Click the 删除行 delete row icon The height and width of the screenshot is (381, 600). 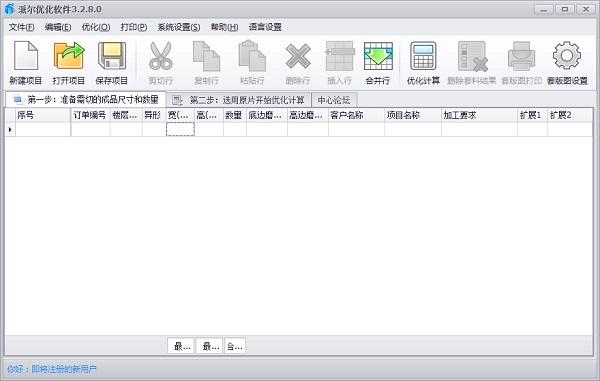click(x=298, y=56)
